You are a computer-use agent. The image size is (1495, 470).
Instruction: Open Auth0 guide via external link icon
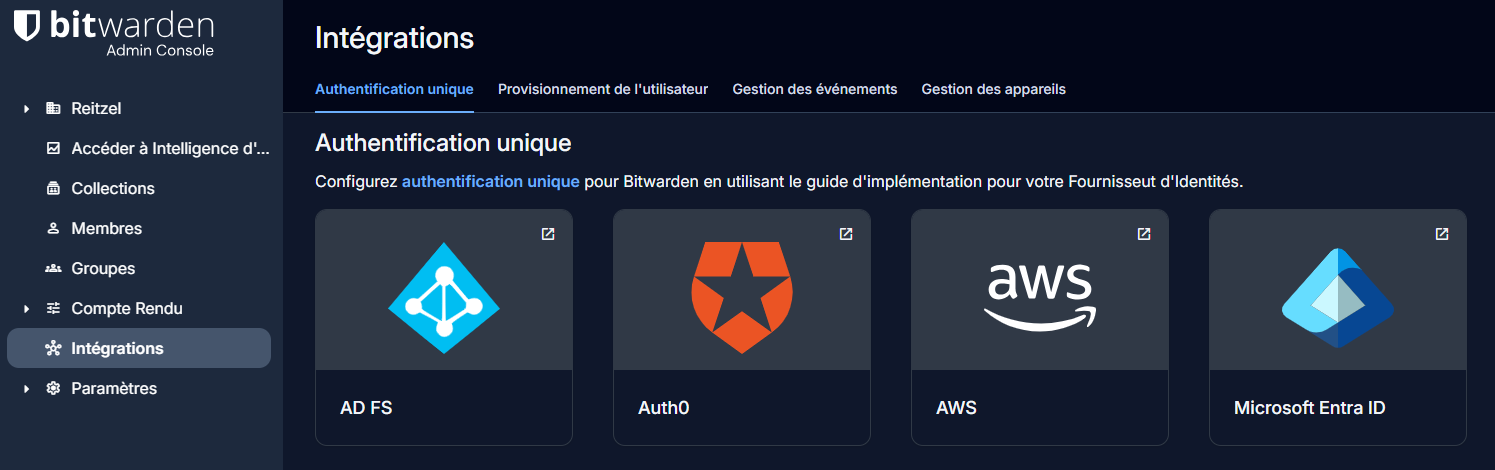(x=846, y=234)
